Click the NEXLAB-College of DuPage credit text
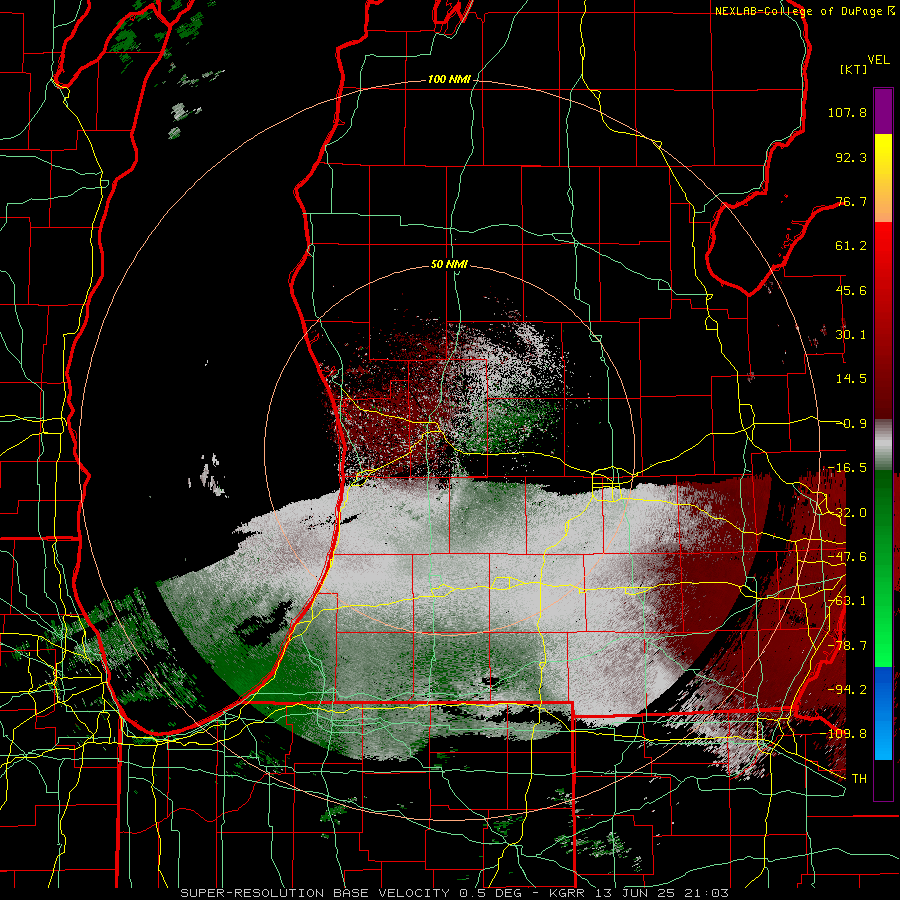The width and height of the screenshot is (900, 900). tap(804, 11)
